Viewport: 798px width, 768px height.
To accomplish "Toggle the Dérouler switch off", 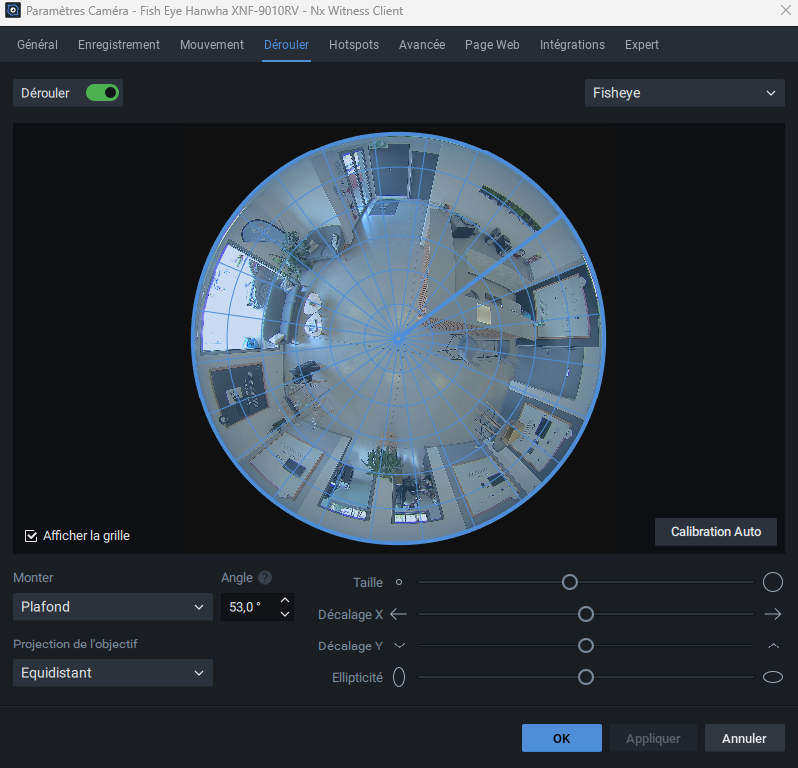I will tap(102, 93).
